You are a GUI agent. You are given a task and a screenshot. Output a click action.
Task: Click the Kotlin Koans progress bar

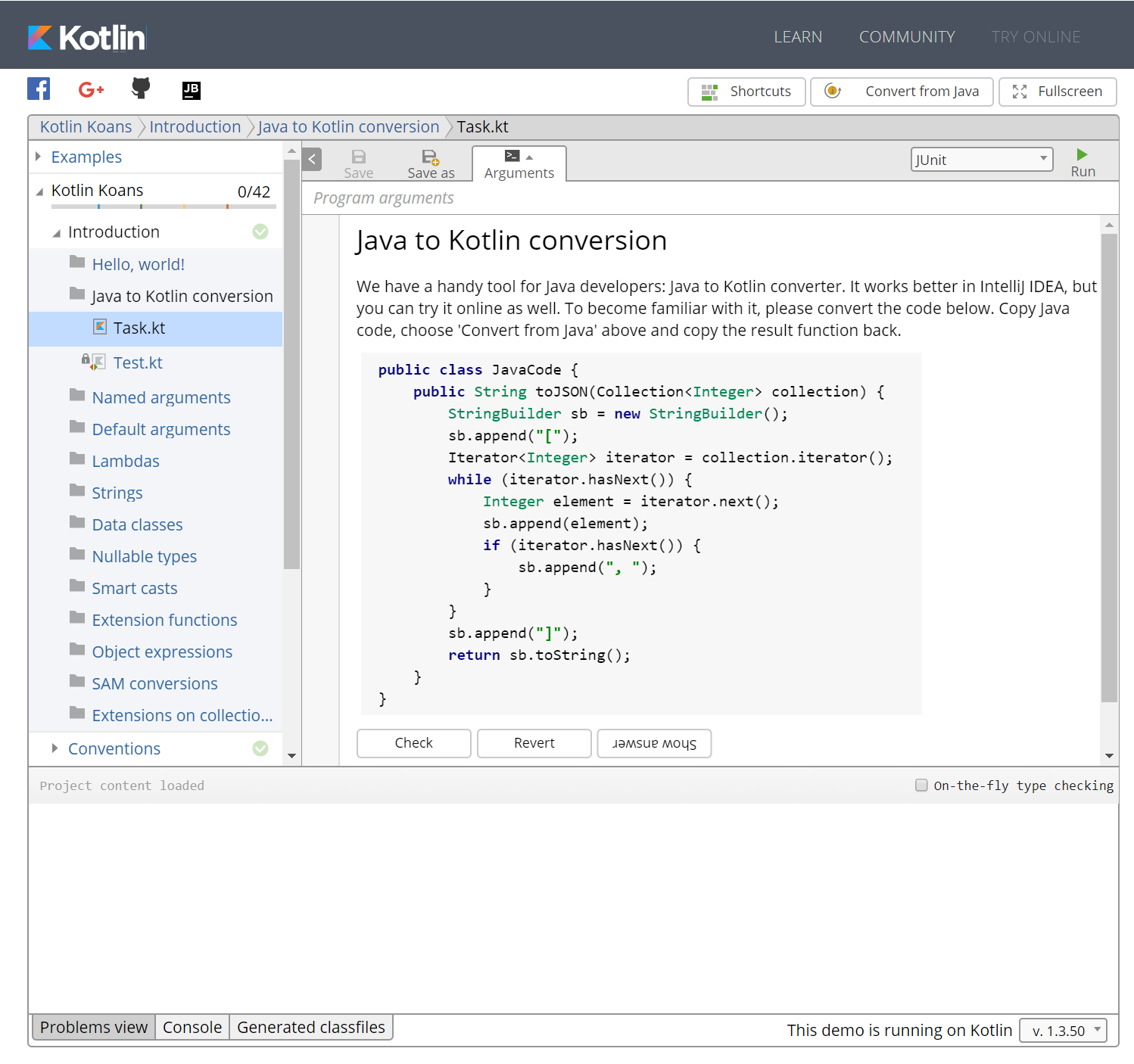click(164, 206)
